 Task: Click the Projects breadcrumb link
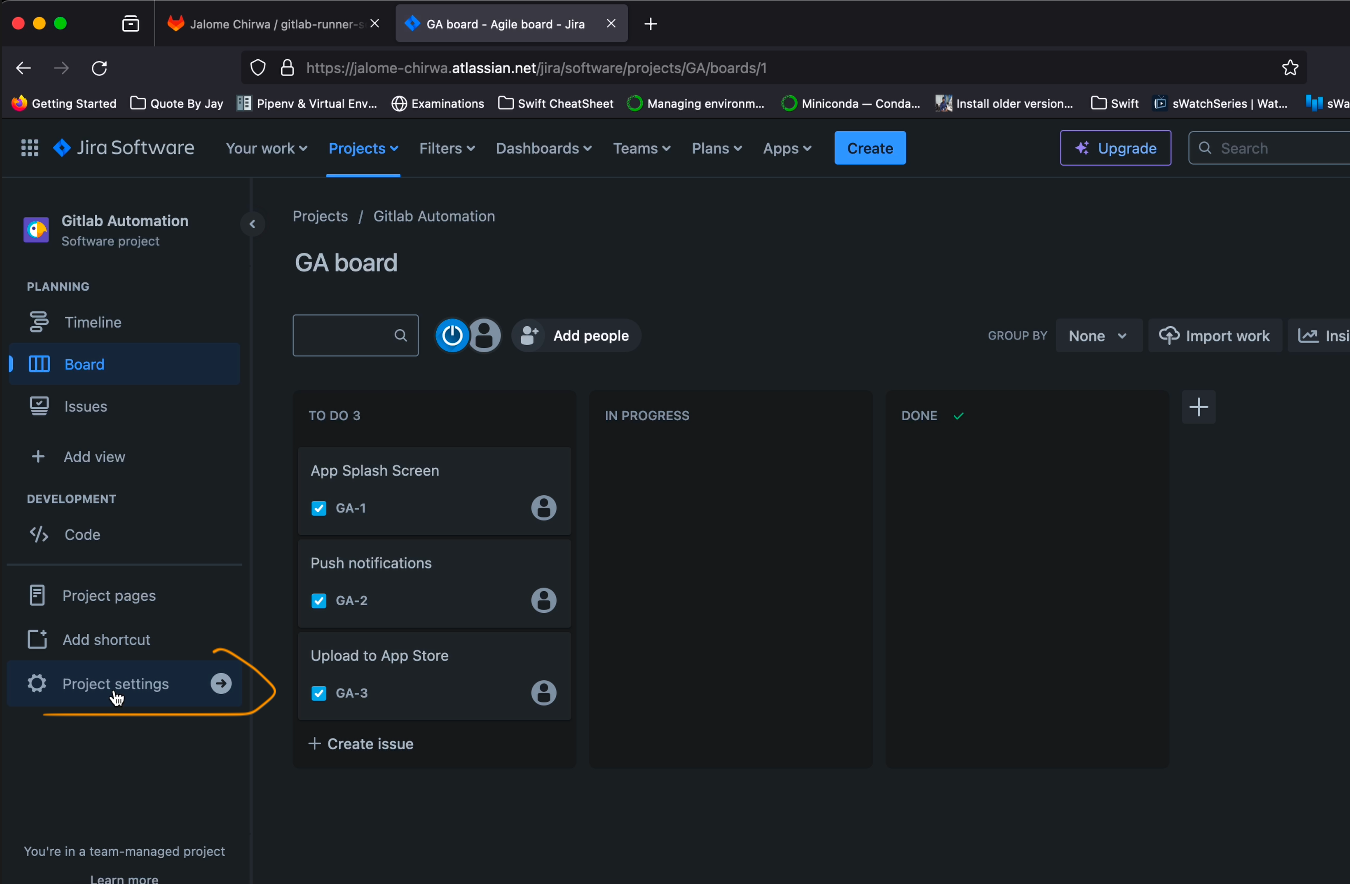click(320, 216)
